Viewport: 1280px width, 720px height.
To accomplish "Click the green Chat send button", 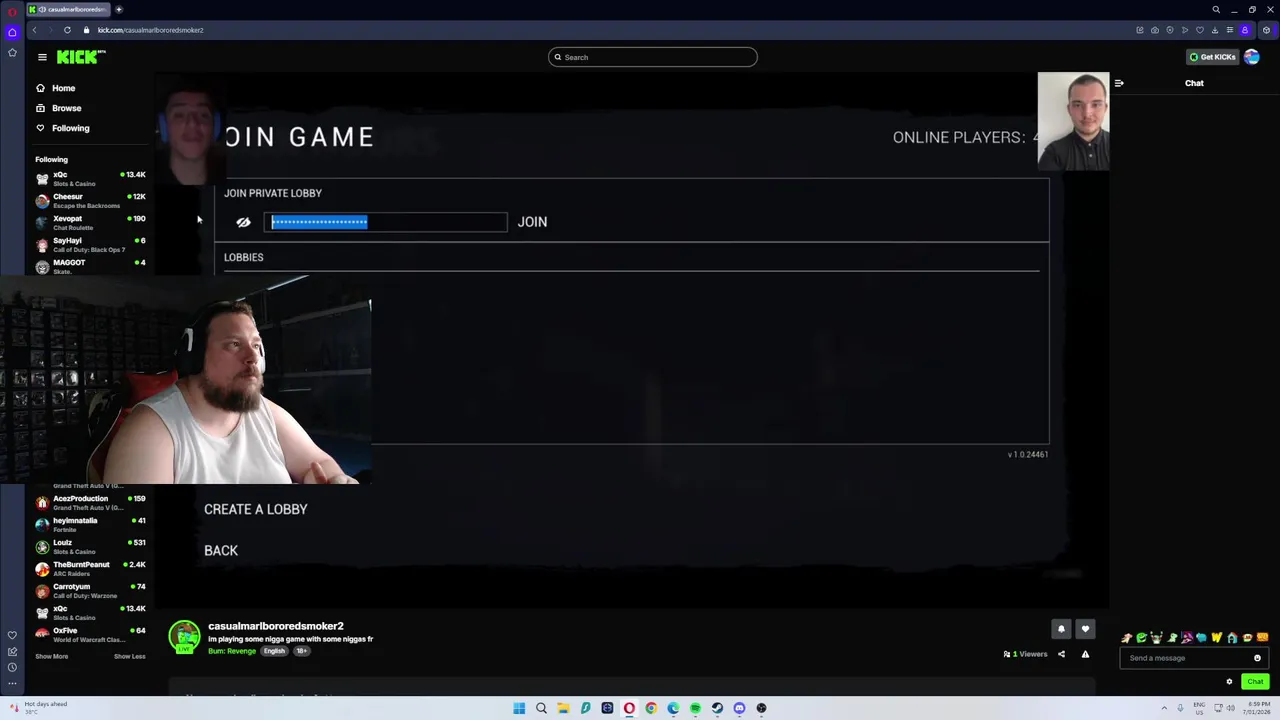I will (1255, 682).
